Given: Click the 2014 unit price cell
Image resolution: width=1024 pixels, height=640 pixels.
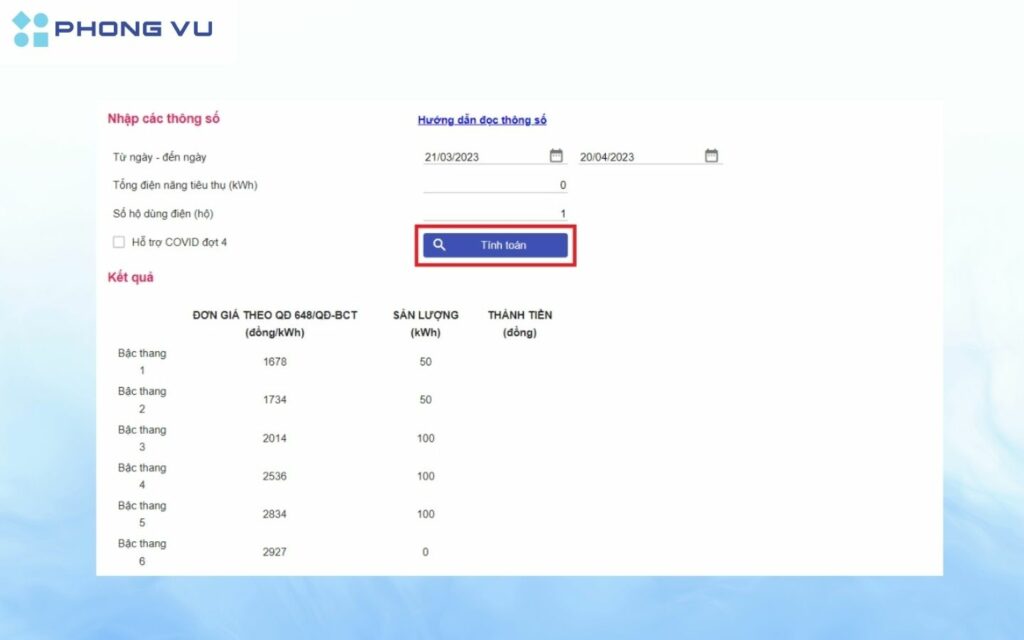Looking at the screenshot, I should [274, 438].
